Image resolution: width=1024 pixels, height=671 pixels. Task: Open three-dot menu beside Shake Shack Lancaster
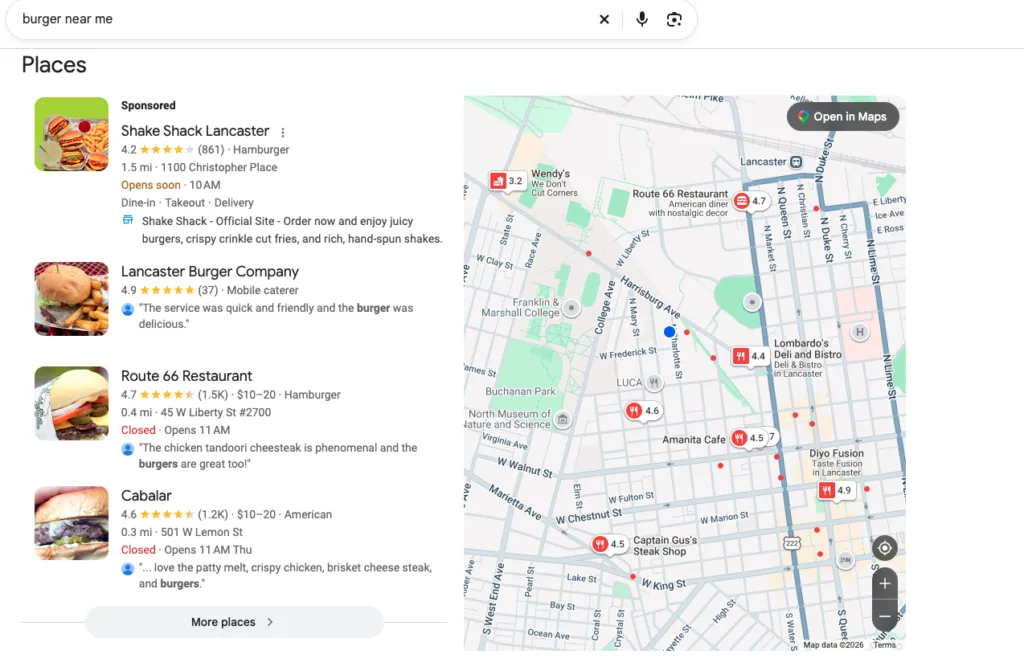point(283,133)
